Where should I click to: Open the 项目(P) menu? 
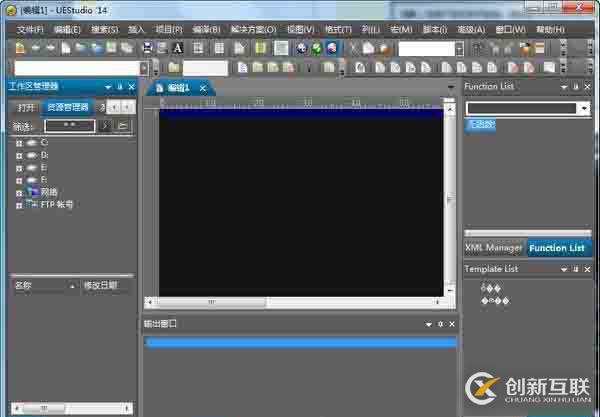pos(169,29)
